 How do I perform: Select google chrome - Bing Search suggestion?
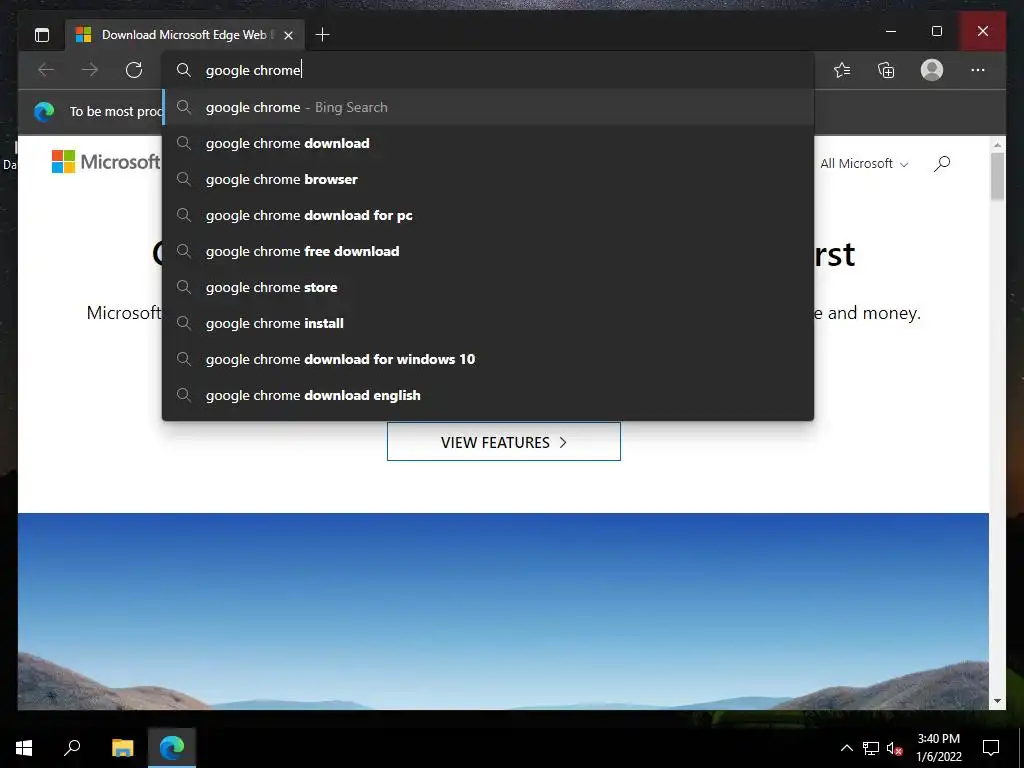pyautogui.click(x=488, y=107)
